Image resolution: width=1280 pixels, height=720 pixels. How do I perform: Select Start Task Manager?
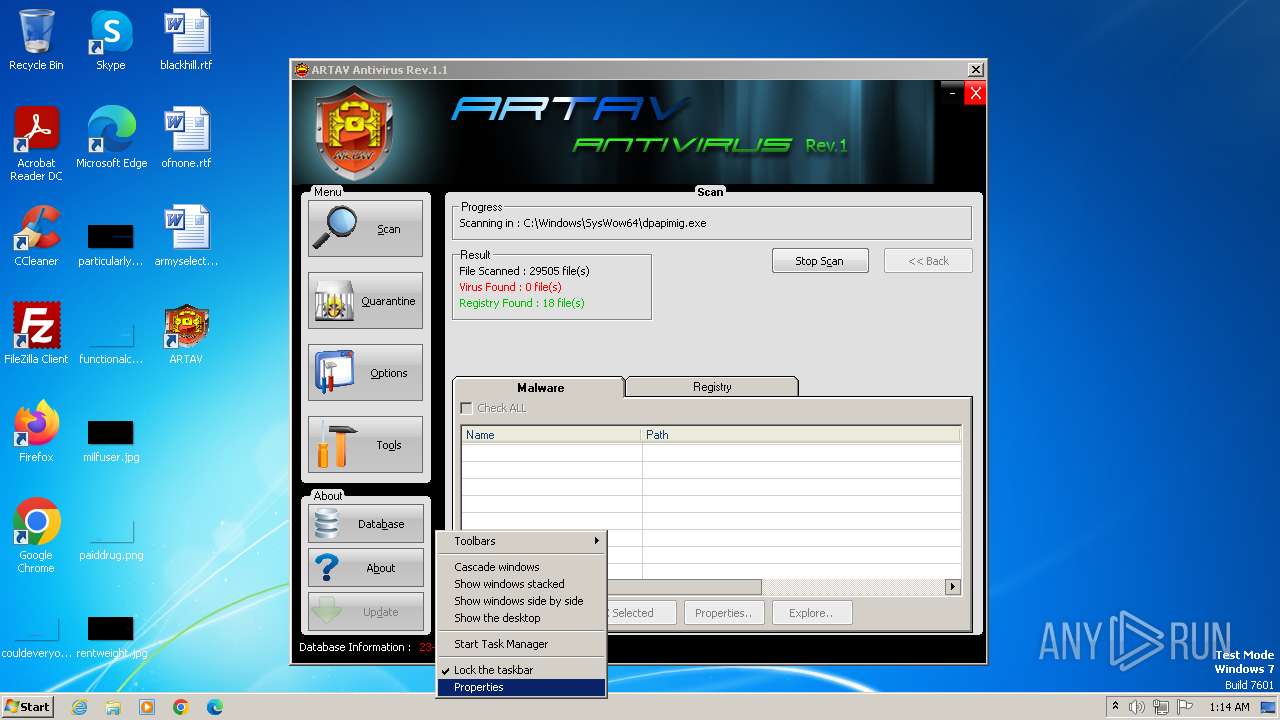(x=521, y=644)
